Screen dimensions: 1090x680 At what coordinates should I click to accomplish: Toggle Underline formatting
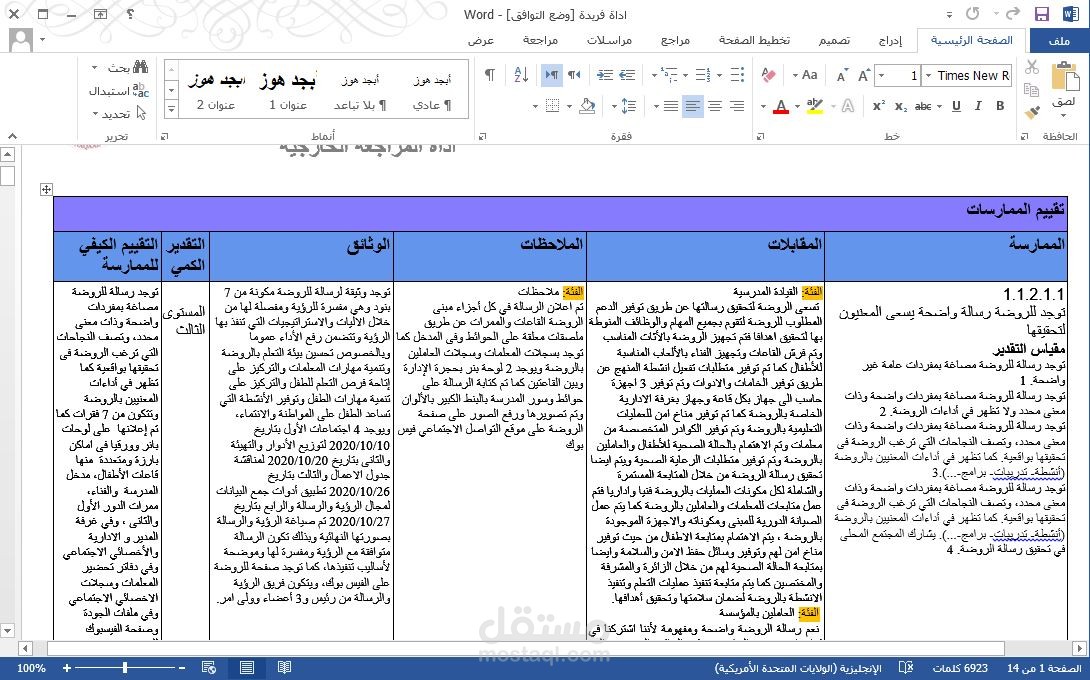pyautogui.click(x=957, y=106)
